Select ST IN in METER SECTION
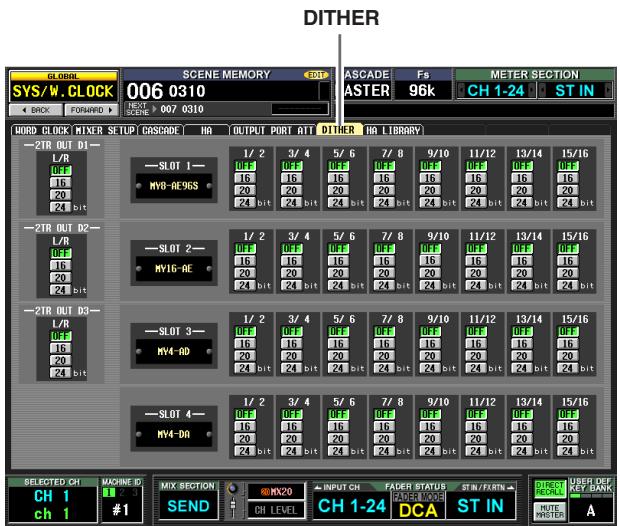This screenshot has width=620, height=526. [575, 91]
